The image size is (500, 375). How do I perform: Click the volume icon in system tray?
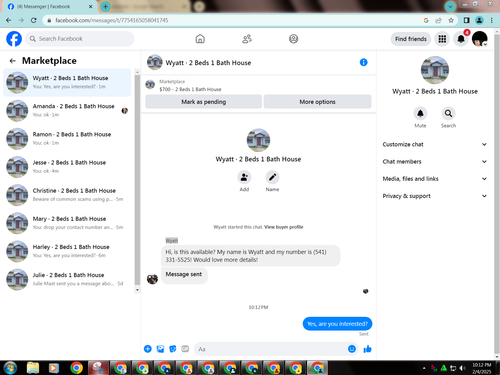[462, 368]
